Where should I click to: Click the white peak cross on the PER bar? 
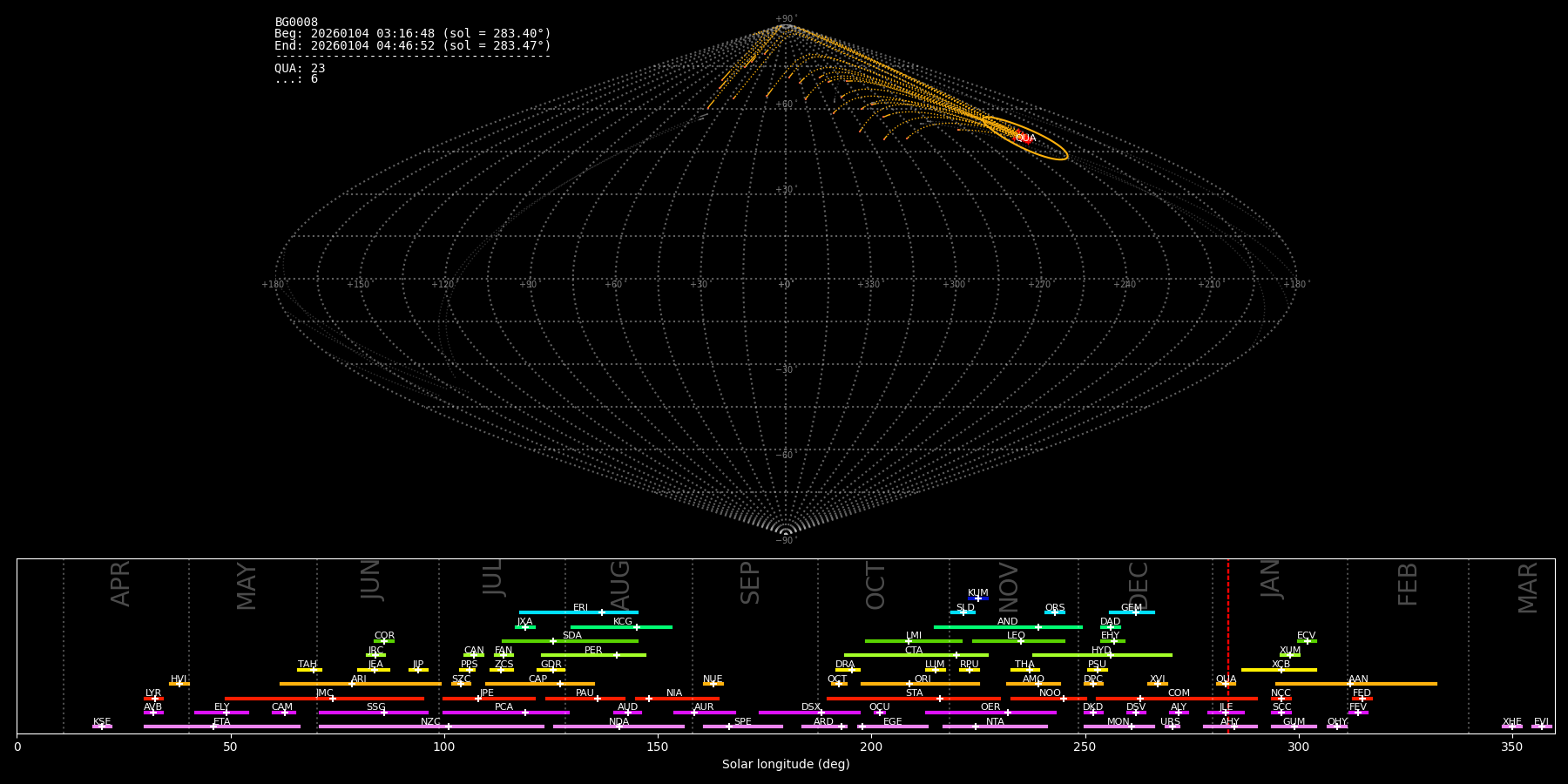point(616,655)
